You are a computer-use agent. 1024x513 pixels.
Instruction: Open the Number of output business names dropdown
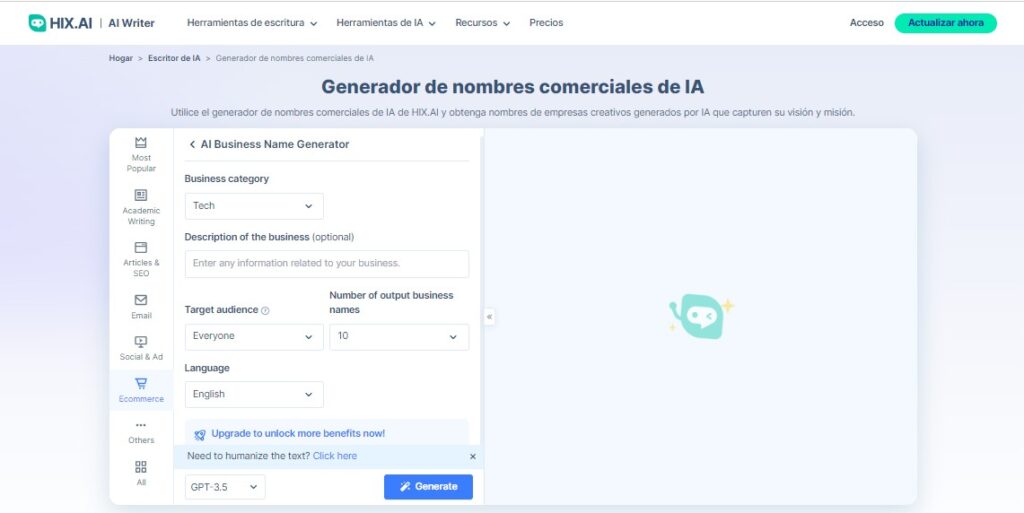399,337
